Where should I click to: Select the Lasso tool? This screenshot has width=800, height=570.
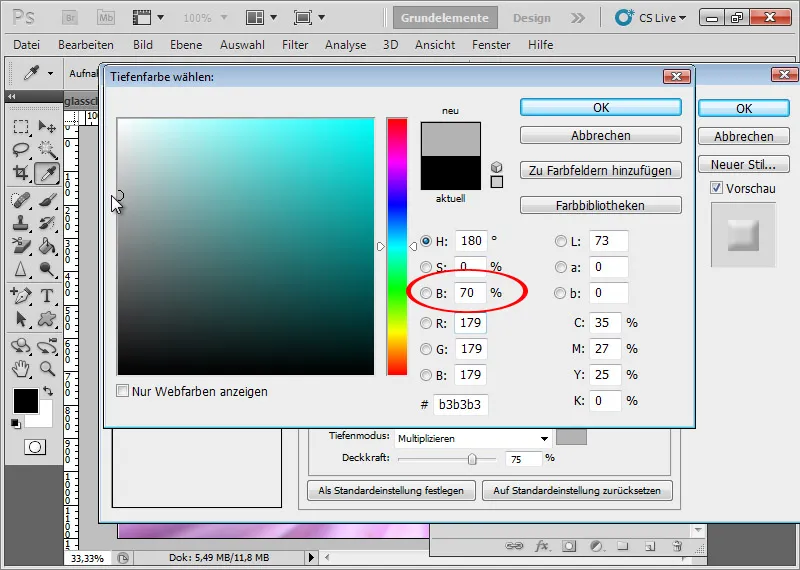[21, 150]
